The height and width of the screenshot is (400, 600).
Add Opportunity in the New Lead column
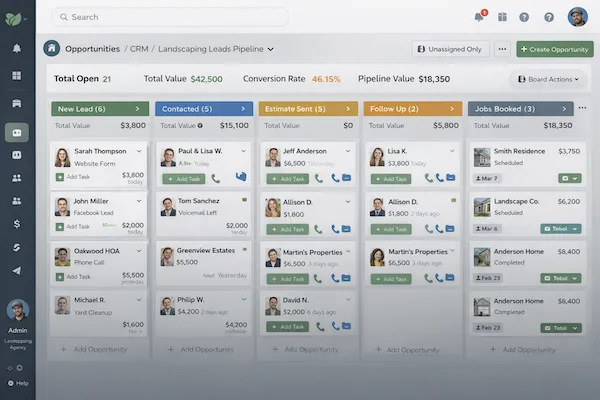pos(95,349)
